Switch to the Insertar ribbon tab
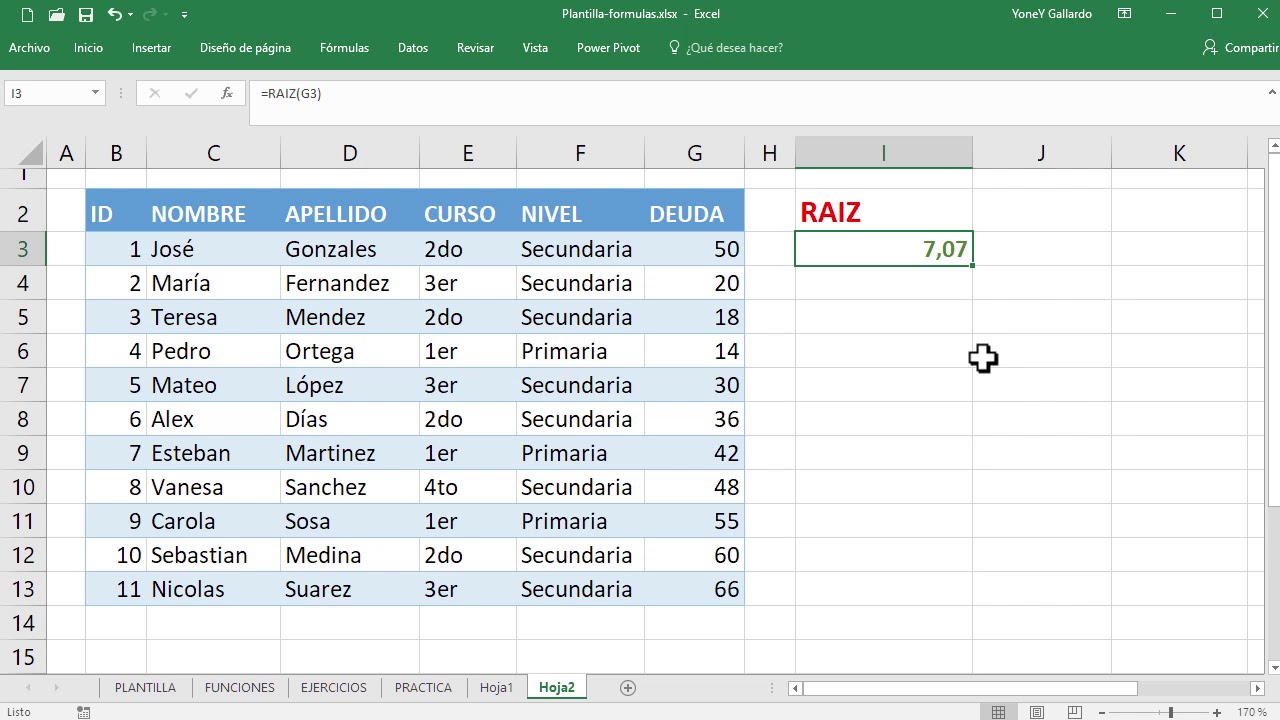1280x720 pixels. click(151, 48)
